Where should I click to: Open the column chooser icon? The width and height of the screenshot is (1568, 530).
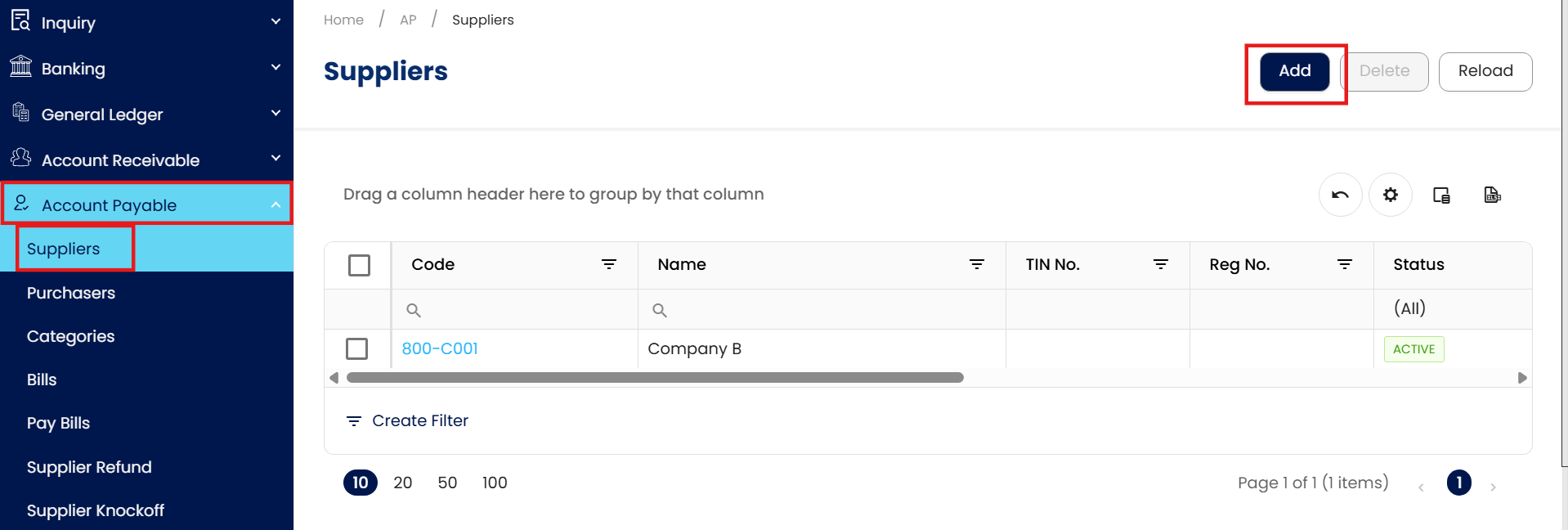pos(1441,195)
